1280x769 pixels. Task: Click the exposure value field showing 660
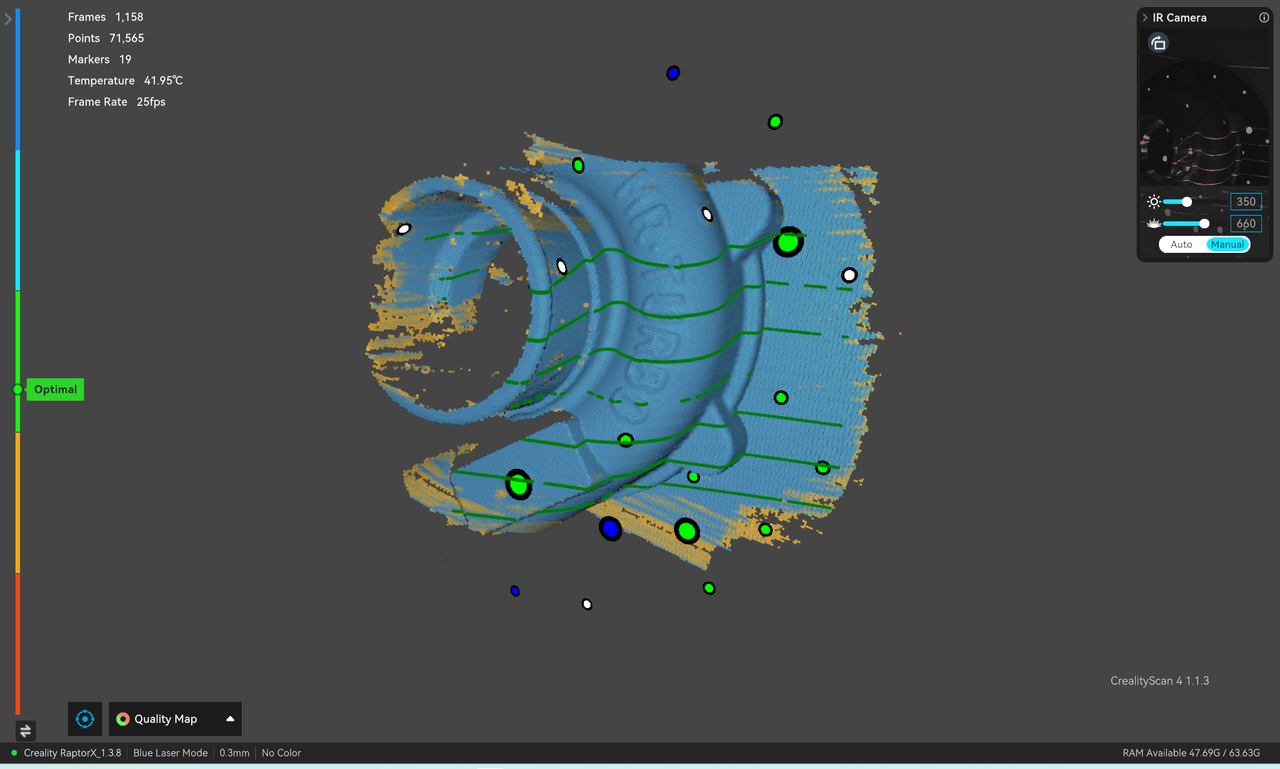coord(1245,224)
